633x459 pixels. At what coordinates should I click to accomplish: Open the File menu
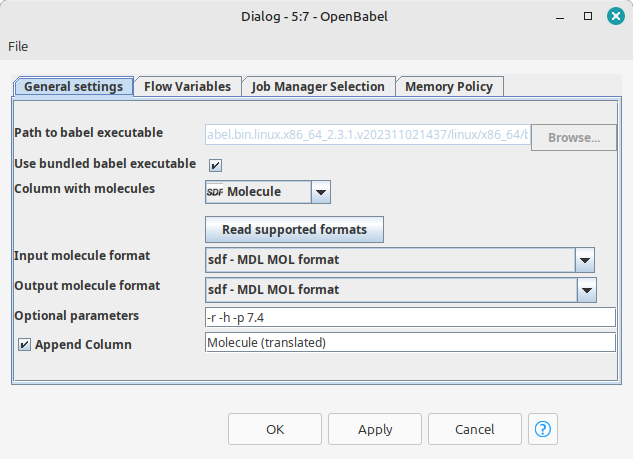(x=18, y=46)
